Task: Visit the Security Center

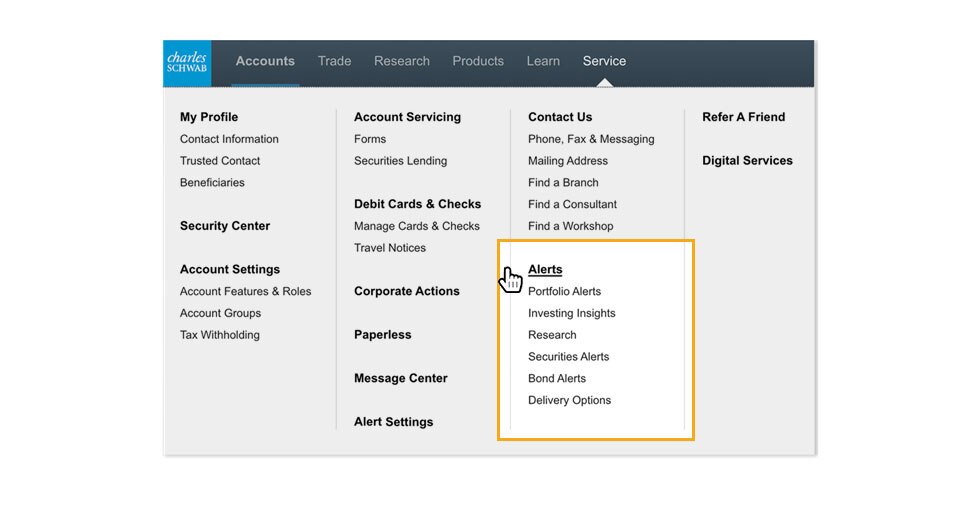Action: [x=225, y=226]
